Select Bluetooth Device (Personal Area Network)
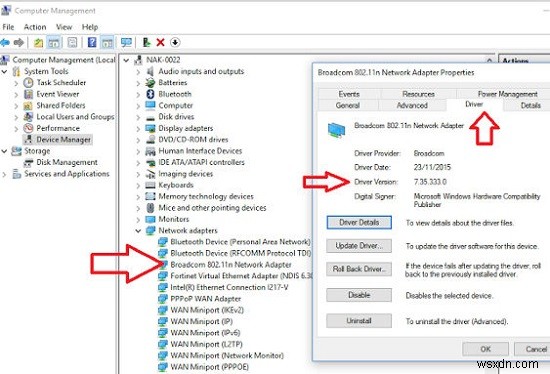The width and height of the screenshot is (550, 374). point(240,242)
